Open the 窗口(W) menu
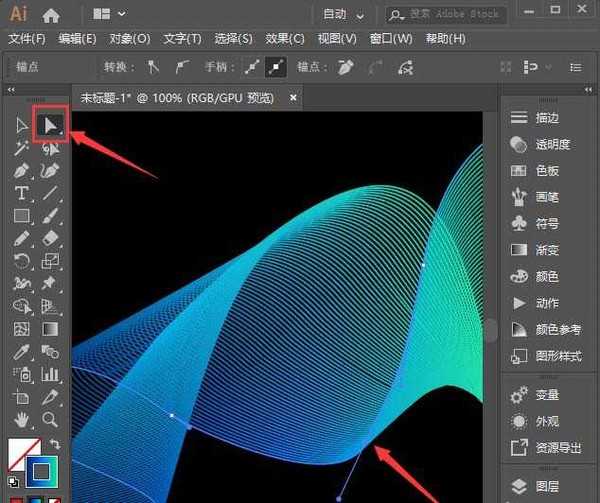The image size is (600, 503). point(390,39)
